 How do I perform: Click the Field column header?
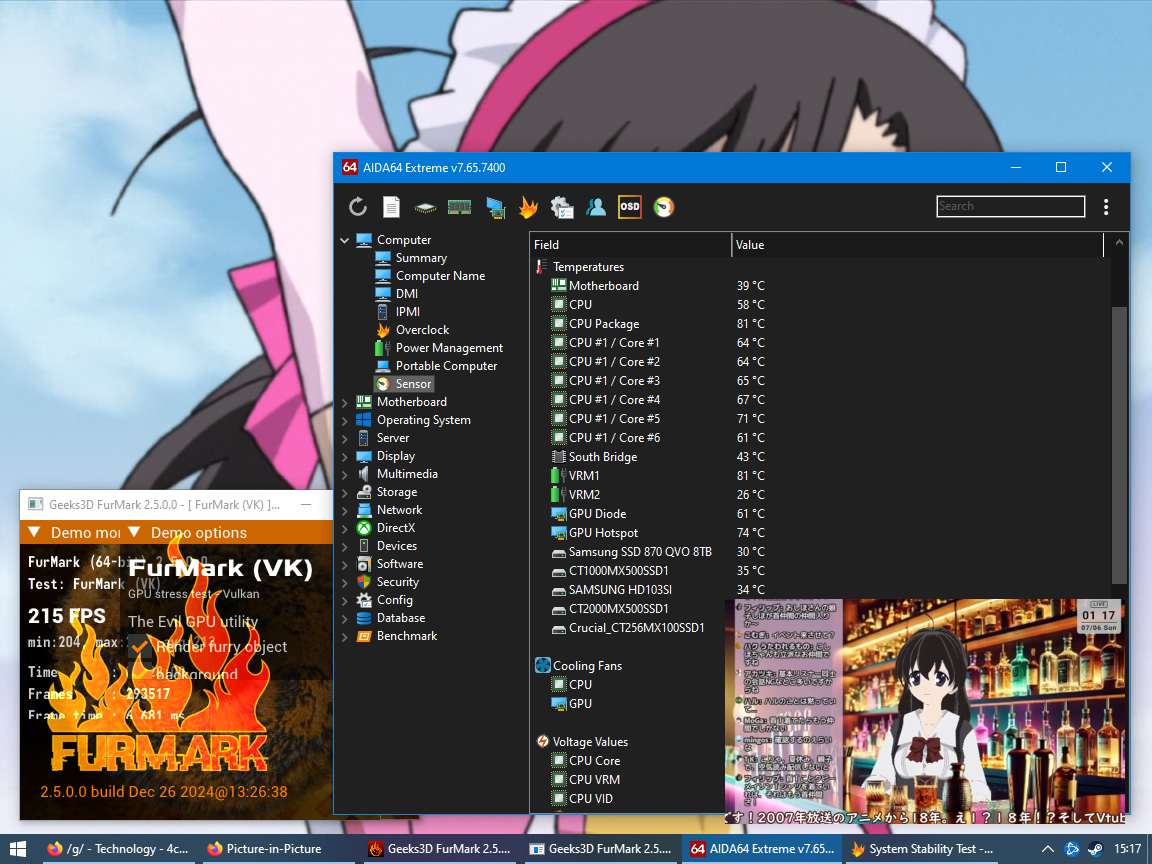[x=630, y=245]
